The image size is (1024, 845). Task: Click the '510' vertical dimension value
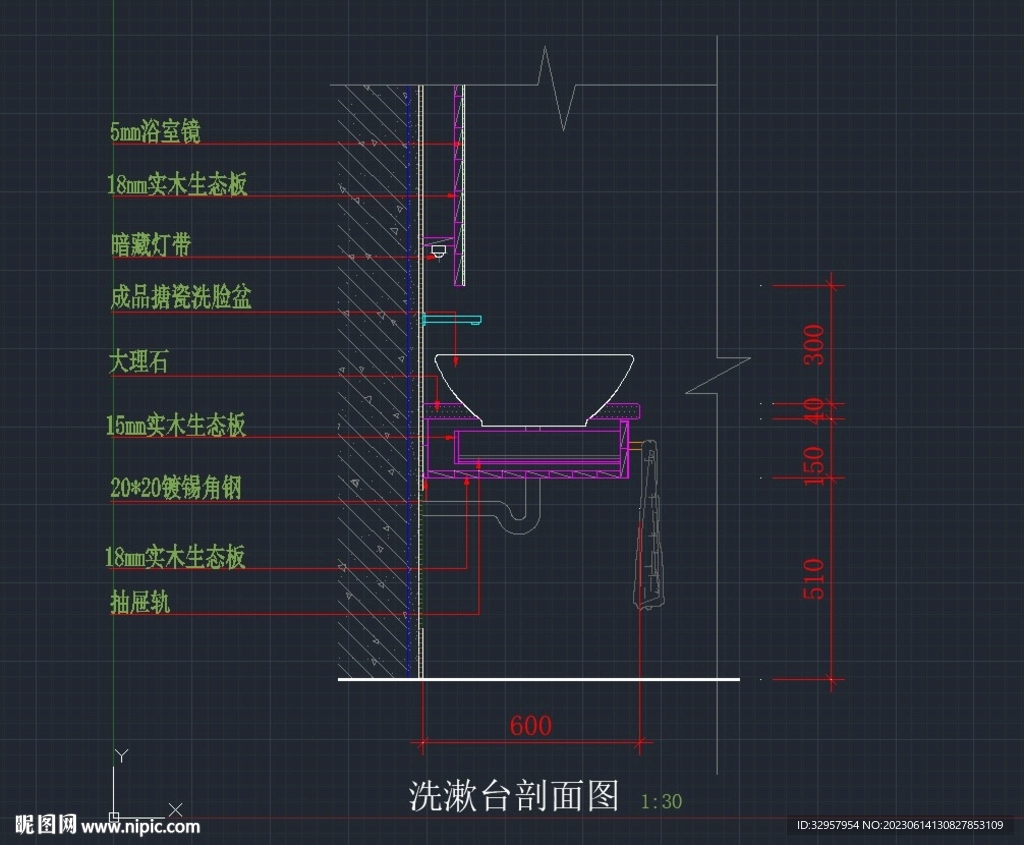coord(814,579)
